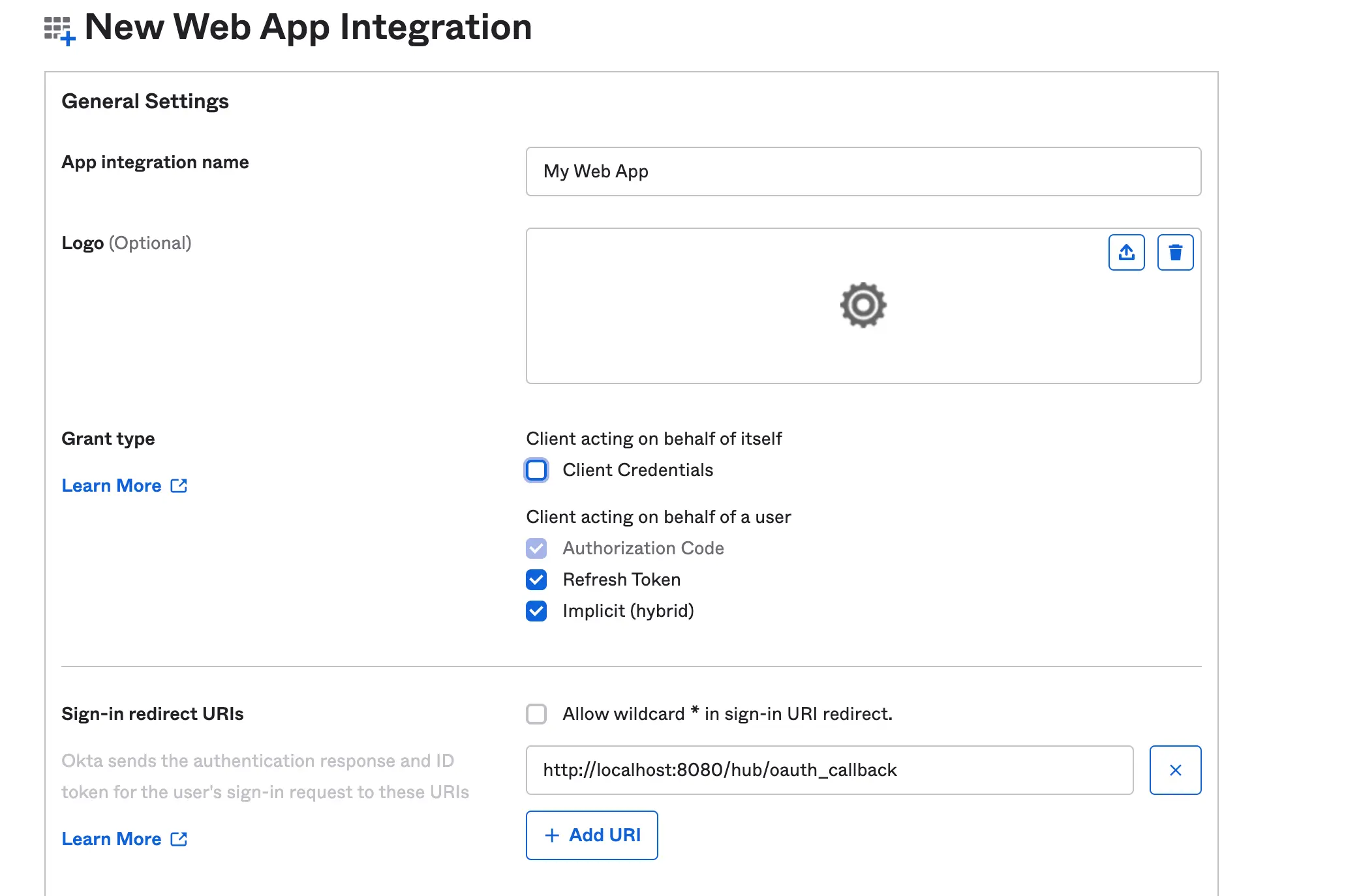
Task: Uncheck the Refresh Token checkbox
Action: click(536, 580)
